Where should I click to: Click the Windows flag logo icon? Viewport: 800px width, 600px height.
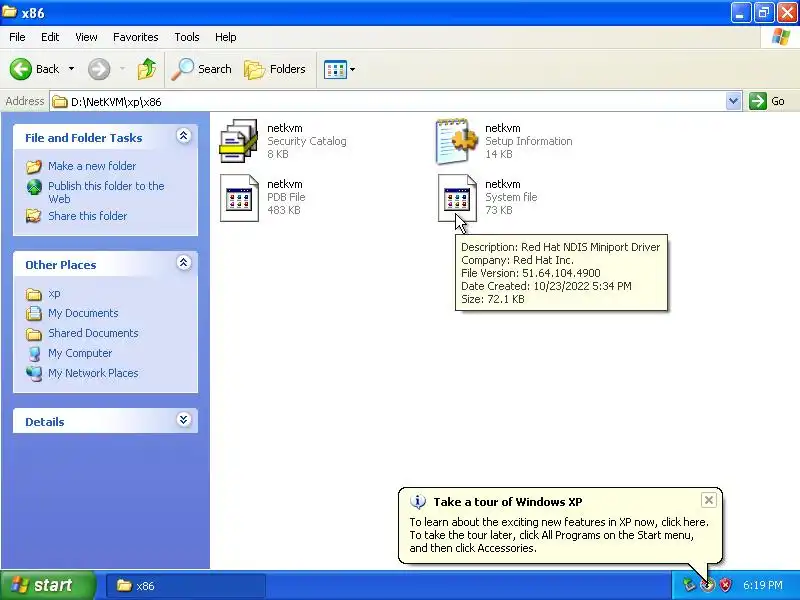tap(781, 37)
